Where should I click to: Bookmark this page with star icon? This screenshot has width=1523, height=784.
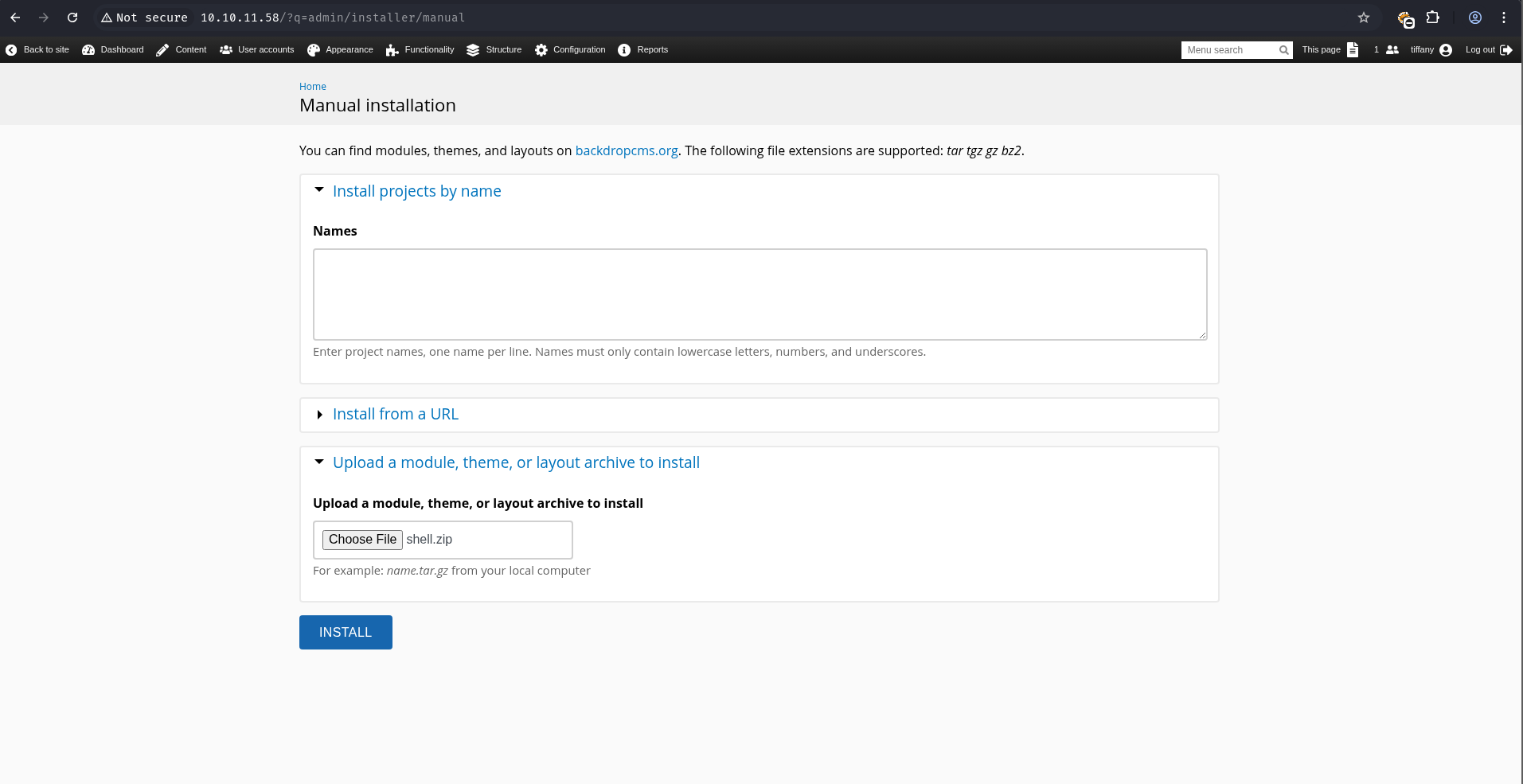point(1364,18)
